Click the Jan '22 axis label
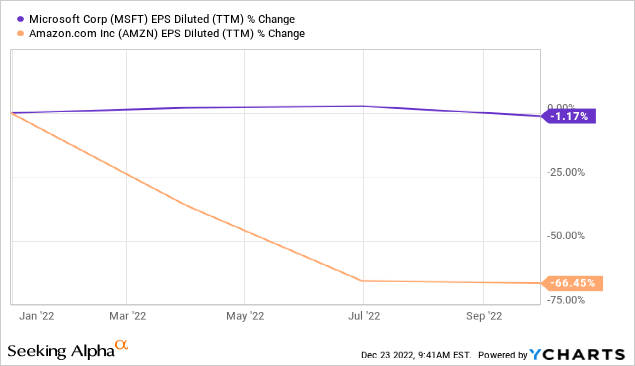Viewport: 635px width, 366px height. point(36,316)
